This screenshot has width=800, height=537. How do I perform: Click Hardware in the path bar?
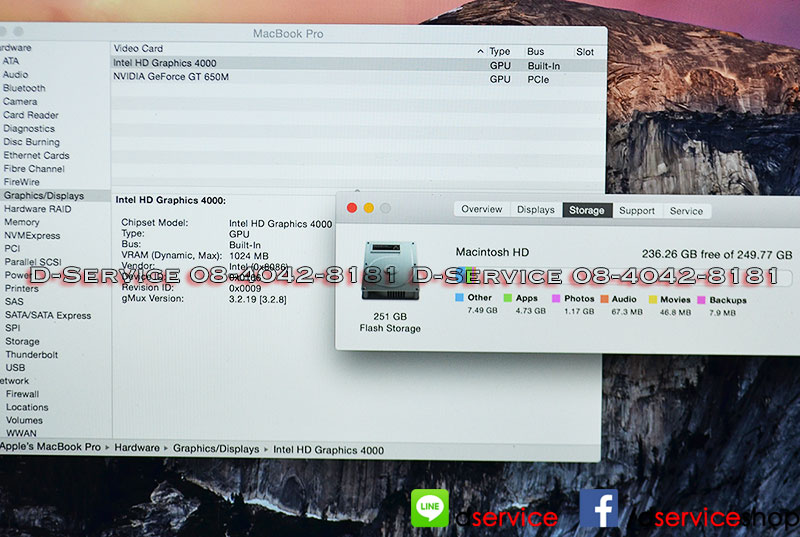point(137,448)
